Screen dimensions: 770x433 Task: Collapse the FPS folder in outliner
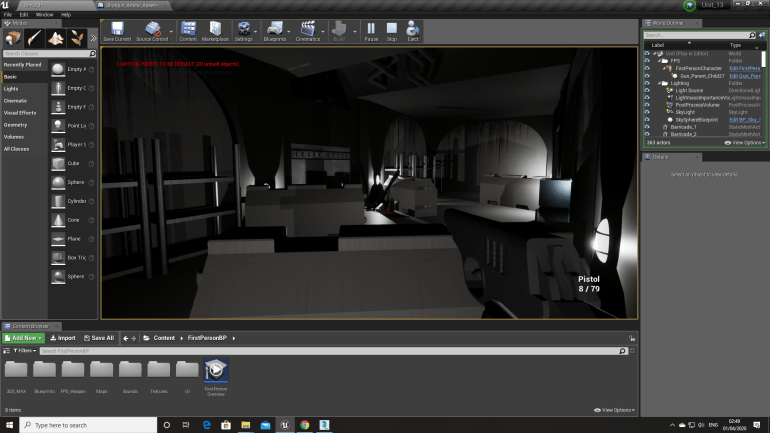(660, 61)
